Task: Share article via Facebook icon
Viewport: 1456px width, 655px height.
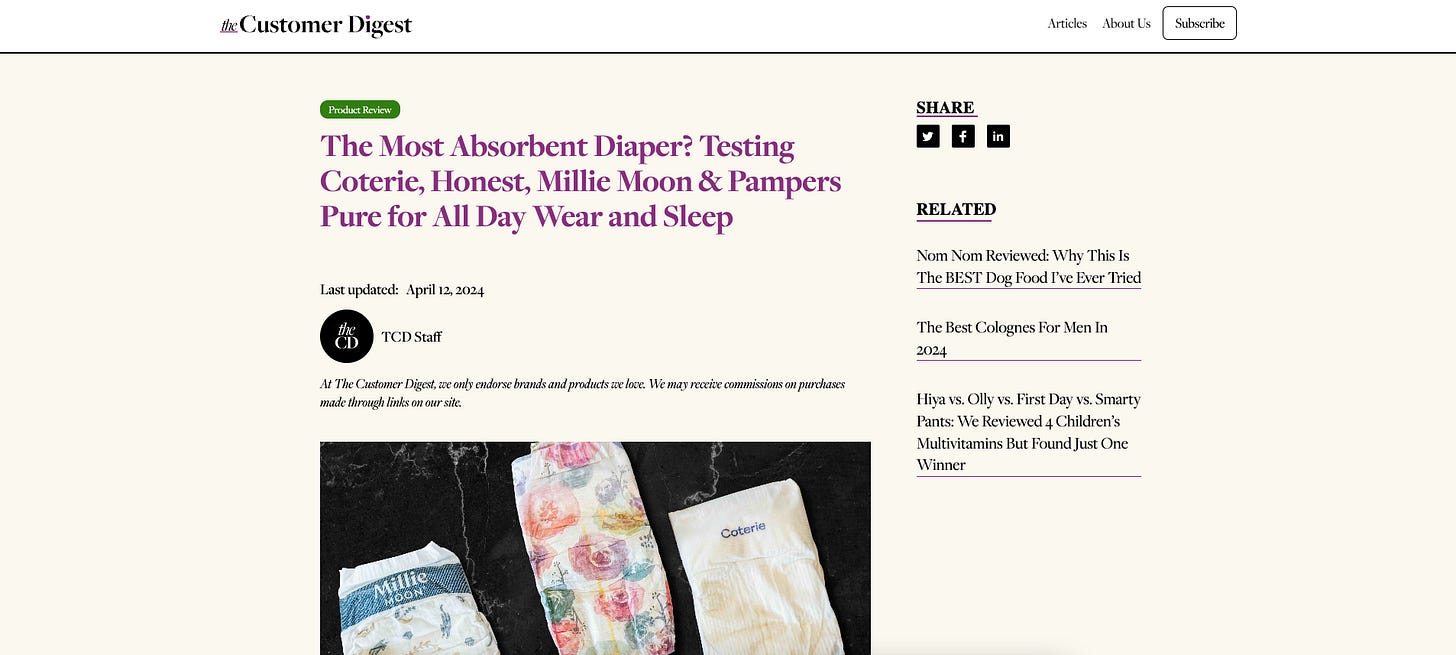Action: [963, 136]
